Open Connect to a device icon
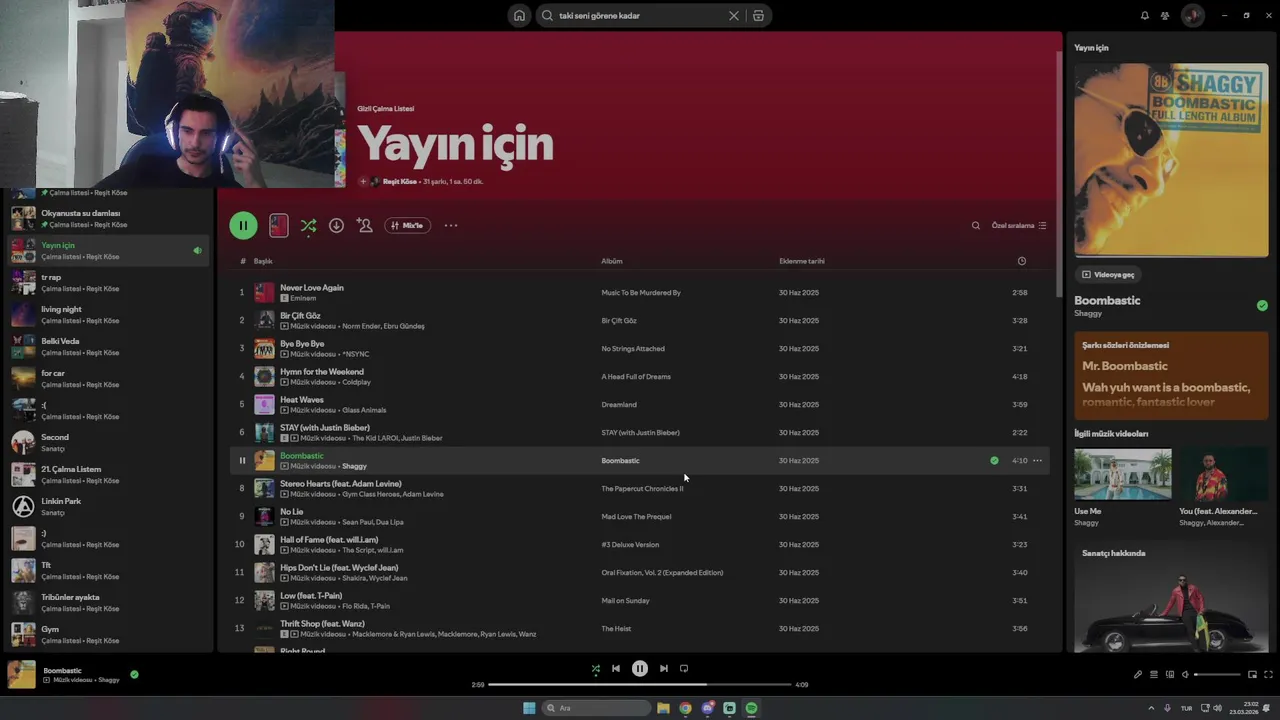This screenshot has width=1280, height=720. tap(1169, 675)
